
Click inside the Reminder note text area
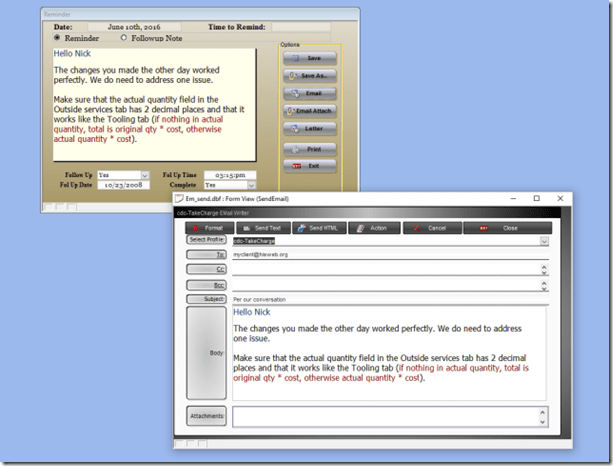point(154,104)
